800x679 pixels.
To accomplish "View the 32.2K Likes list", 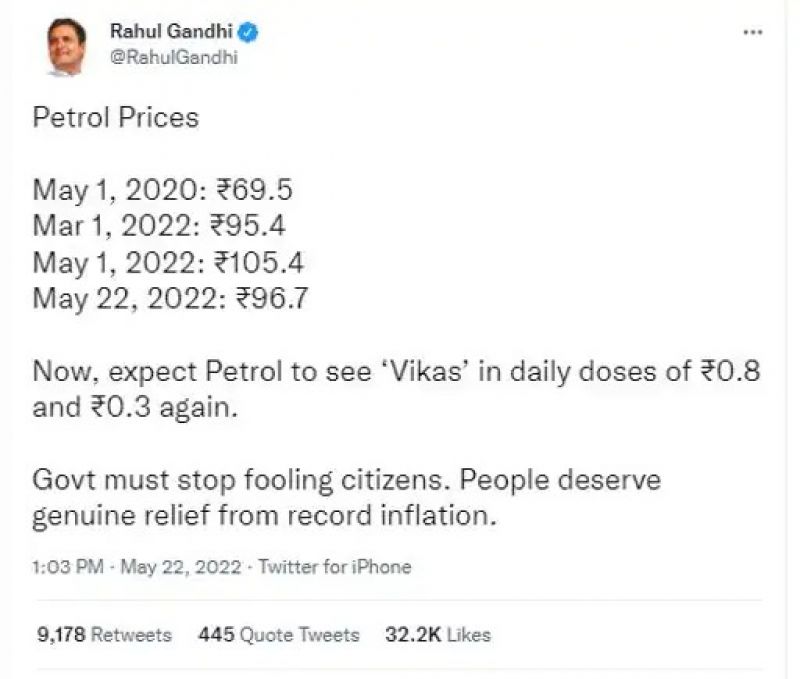I will [x=437, y=634].
